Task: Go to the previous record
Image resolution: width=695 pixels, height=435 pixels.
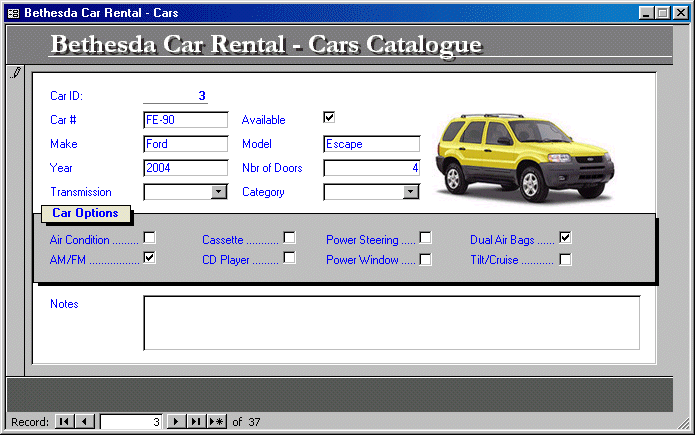Action: pos(85,421)
